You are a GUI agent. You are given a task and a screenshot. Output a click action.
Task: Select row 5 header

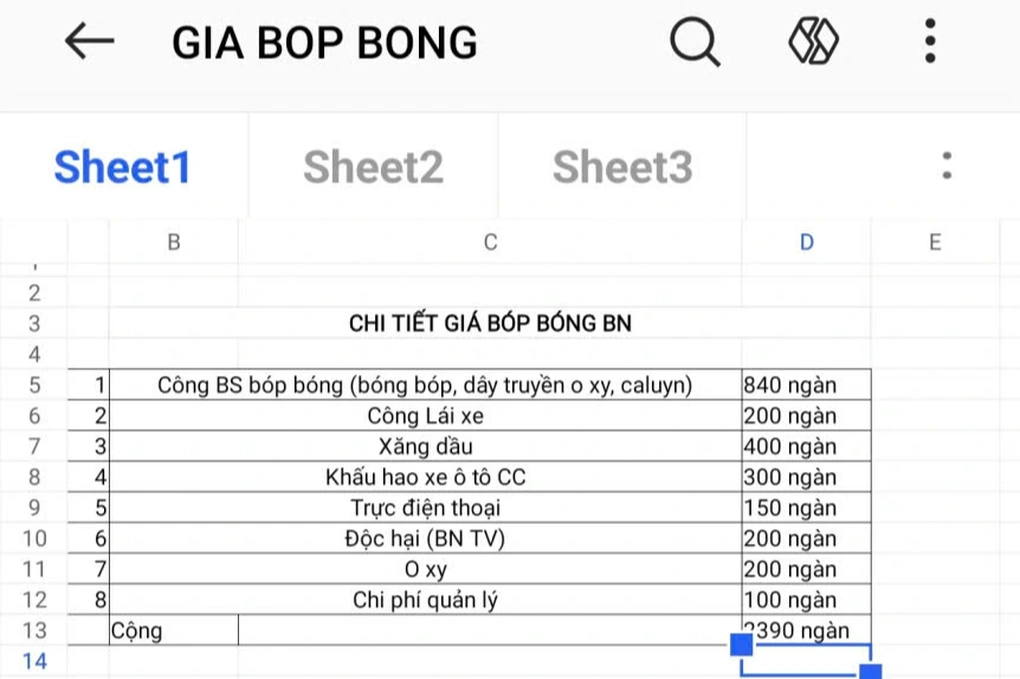tap(34, 385)
